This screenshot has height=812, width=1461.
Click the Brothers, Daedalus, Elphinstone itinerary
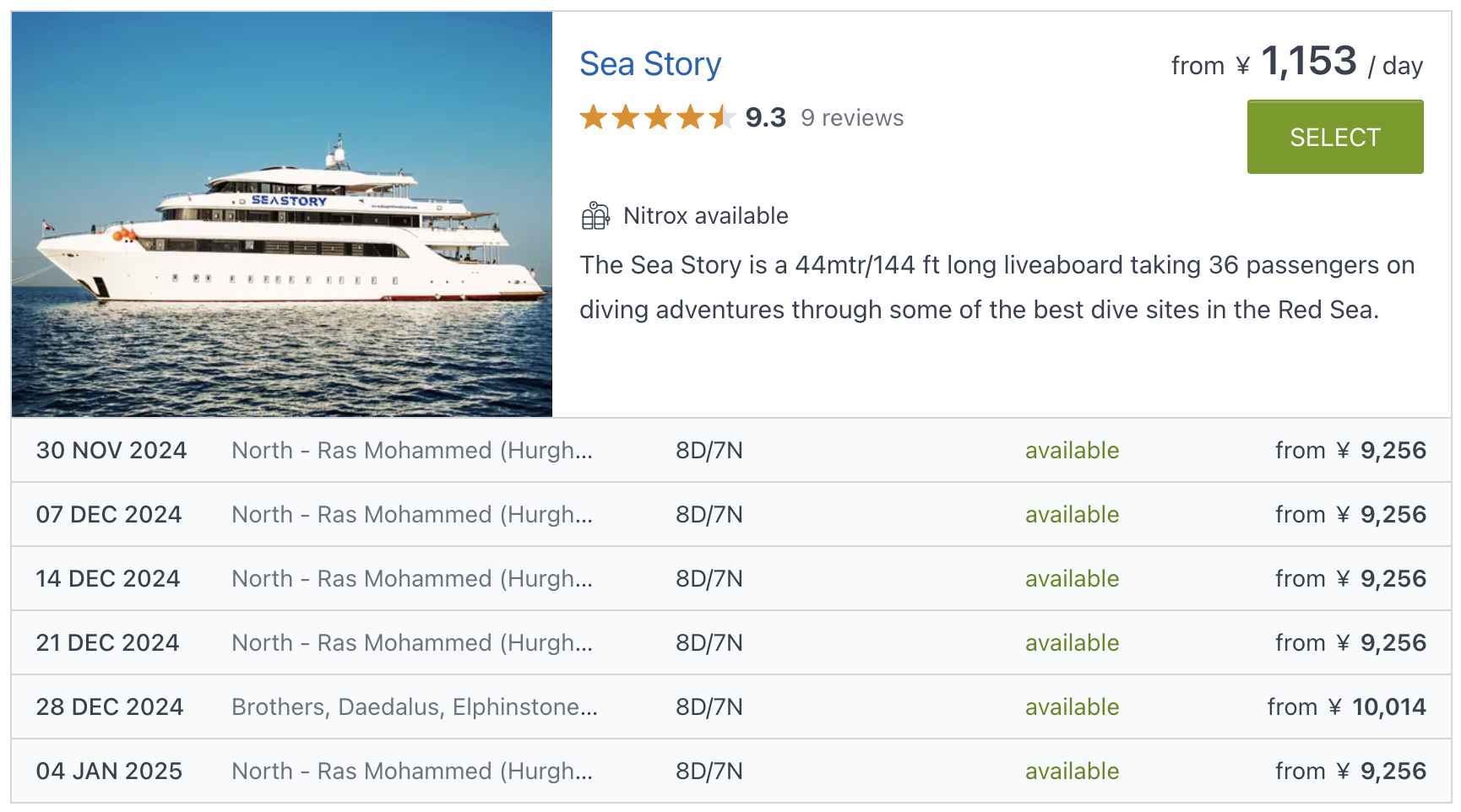414,707
